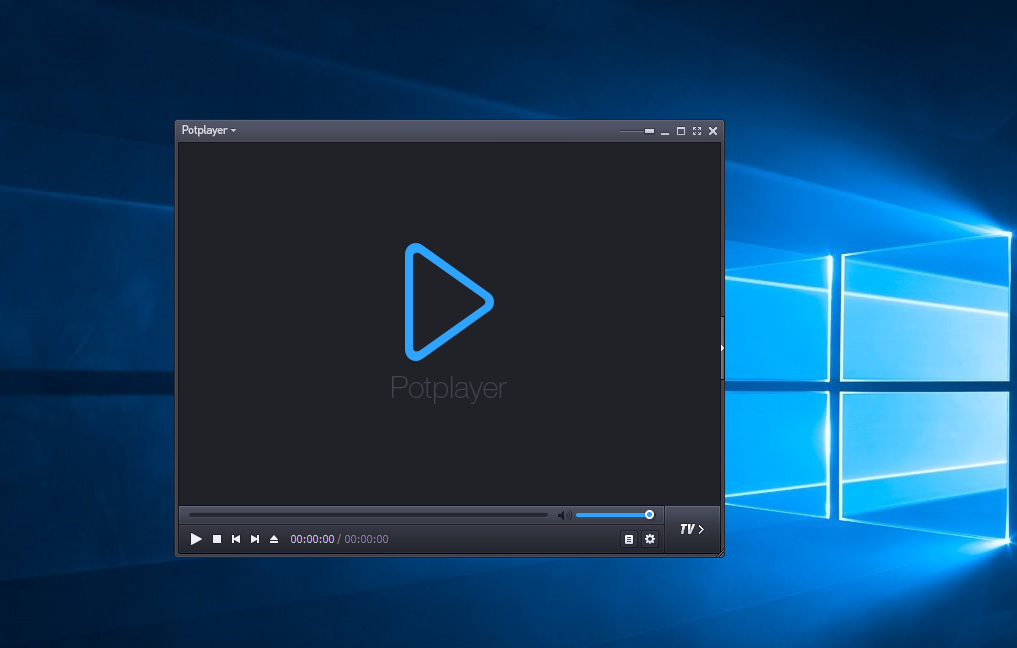
Task: Click the stop button
Action: point(217,539)
